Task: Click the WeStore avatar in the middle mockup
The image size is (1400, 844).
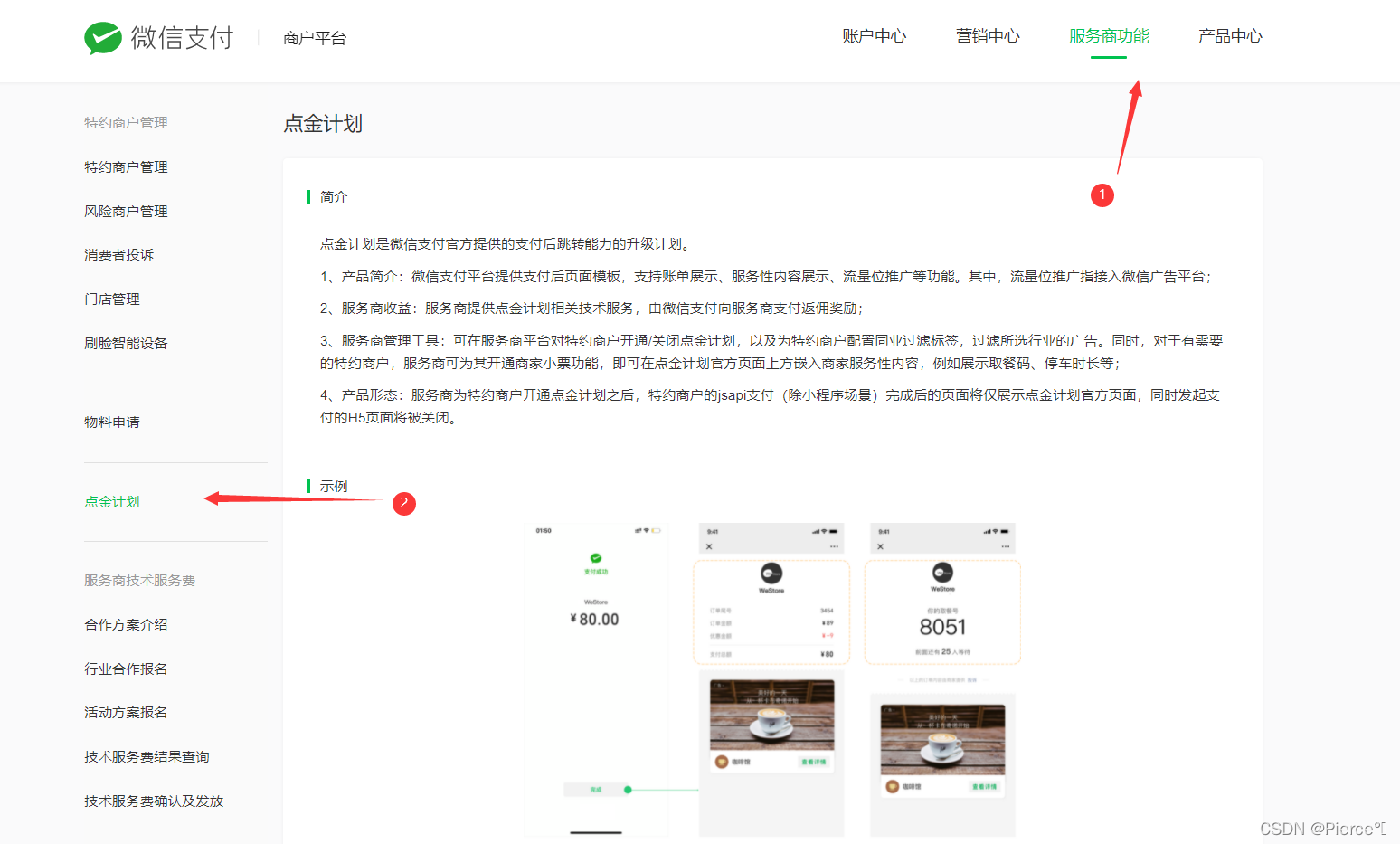Action: 771,573
